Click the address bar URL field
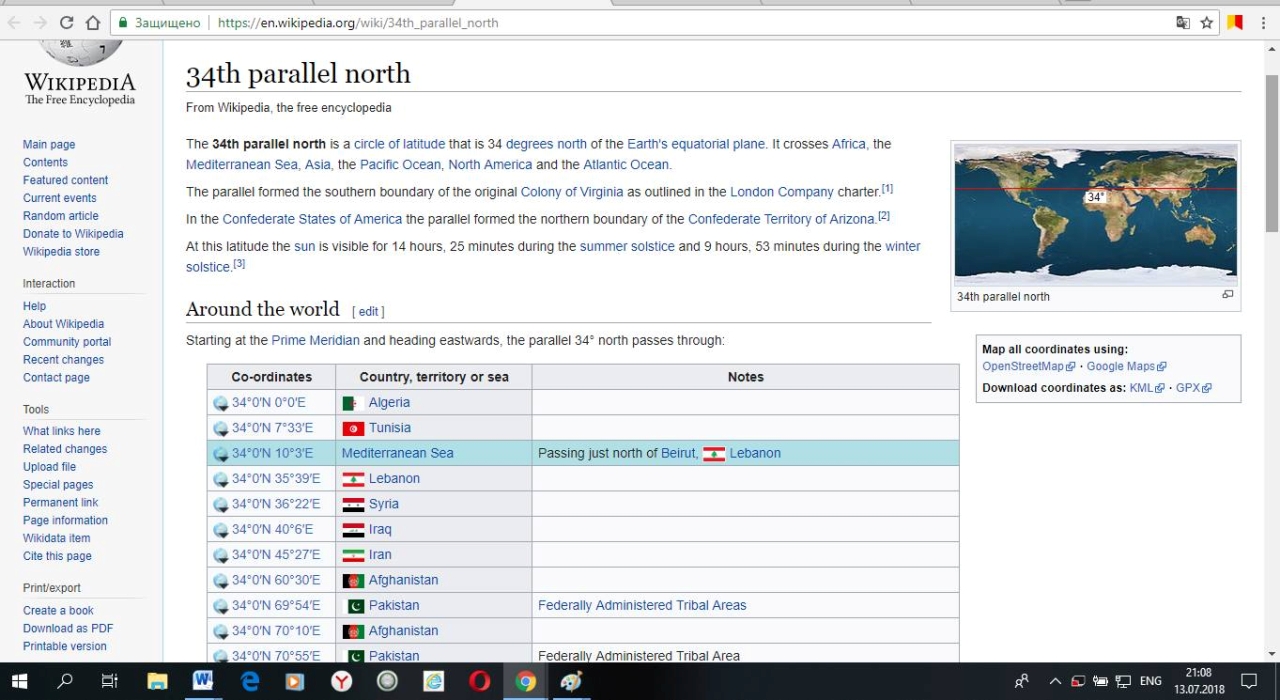 [640, 22]
